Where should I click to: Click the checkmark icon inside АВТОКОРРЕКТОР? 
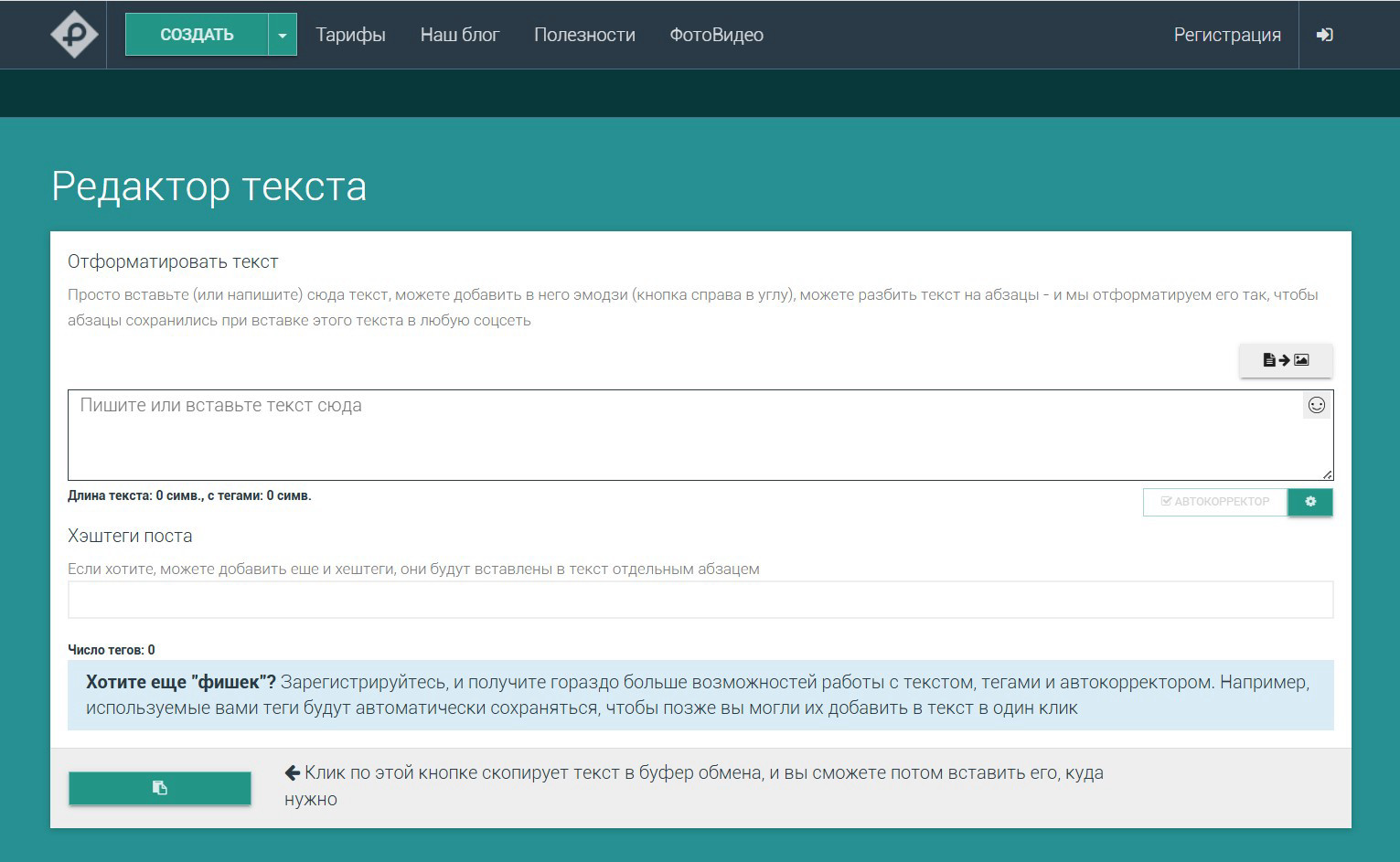1166,501
